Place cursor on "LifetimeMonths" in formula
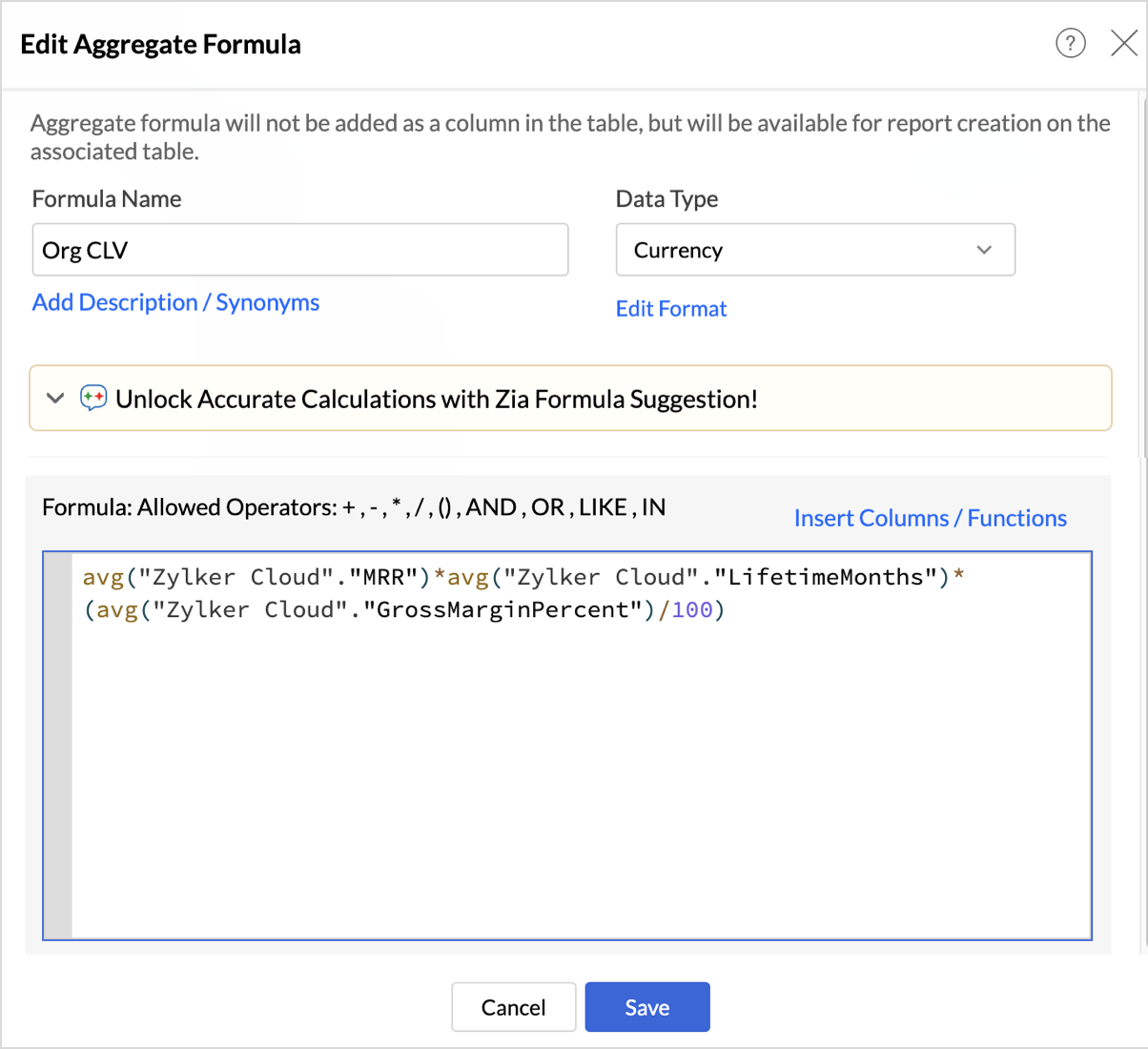 coord(826,578)
